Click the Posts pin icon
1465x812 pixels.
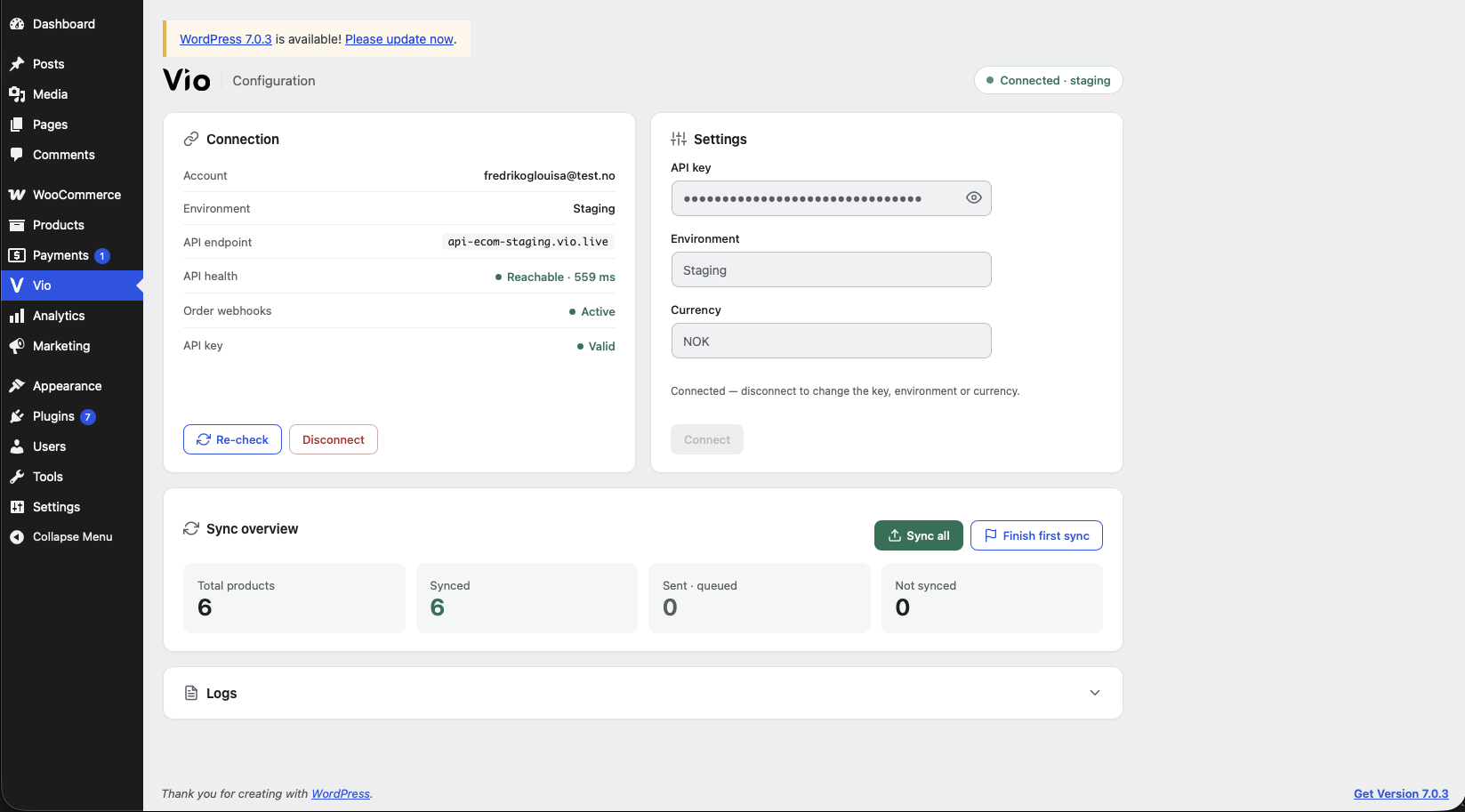(x=17, y=64)
